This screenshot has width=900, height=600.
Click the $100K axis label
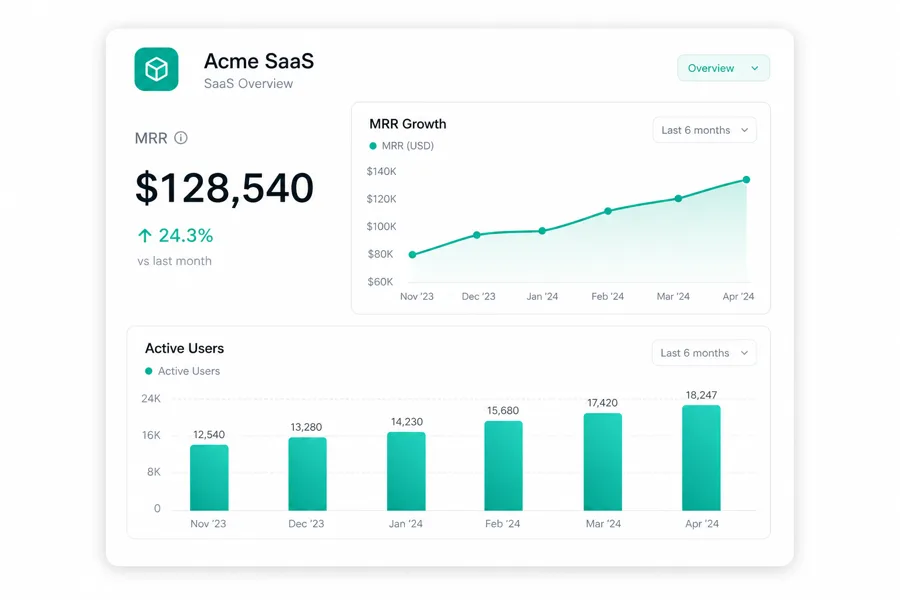click(382, 227)
